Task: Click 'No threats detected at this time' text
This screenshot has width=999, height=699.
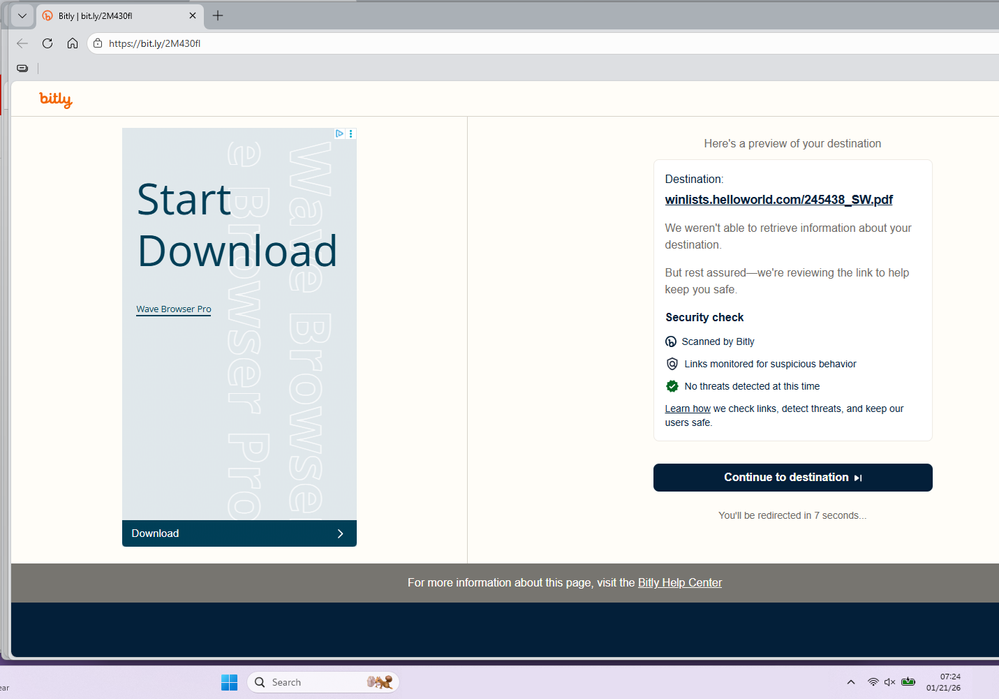Action: point(752,386)
